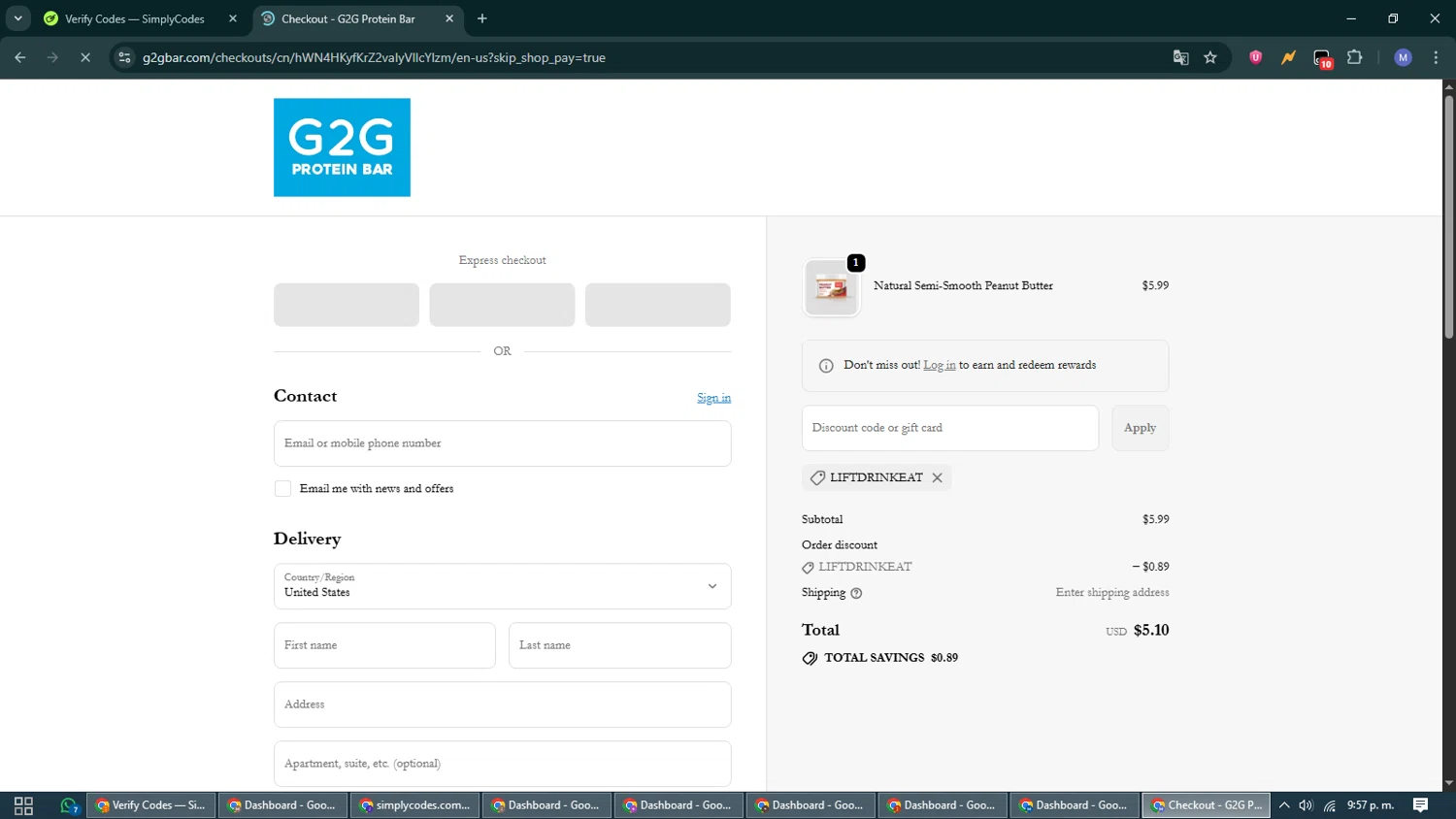The image size is (1456, 819).
Task: Focus the Last name field
Action: point(619,645)
